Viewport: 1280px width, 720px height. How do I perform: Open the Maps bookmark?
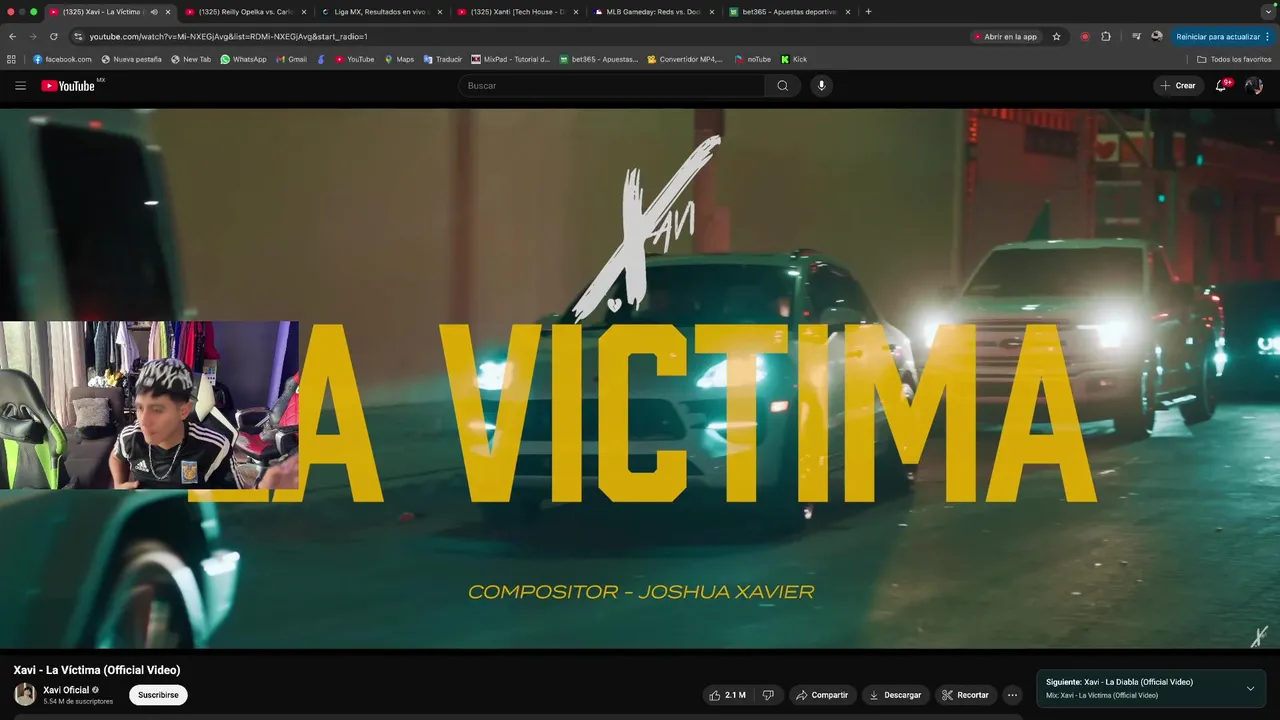399,59
